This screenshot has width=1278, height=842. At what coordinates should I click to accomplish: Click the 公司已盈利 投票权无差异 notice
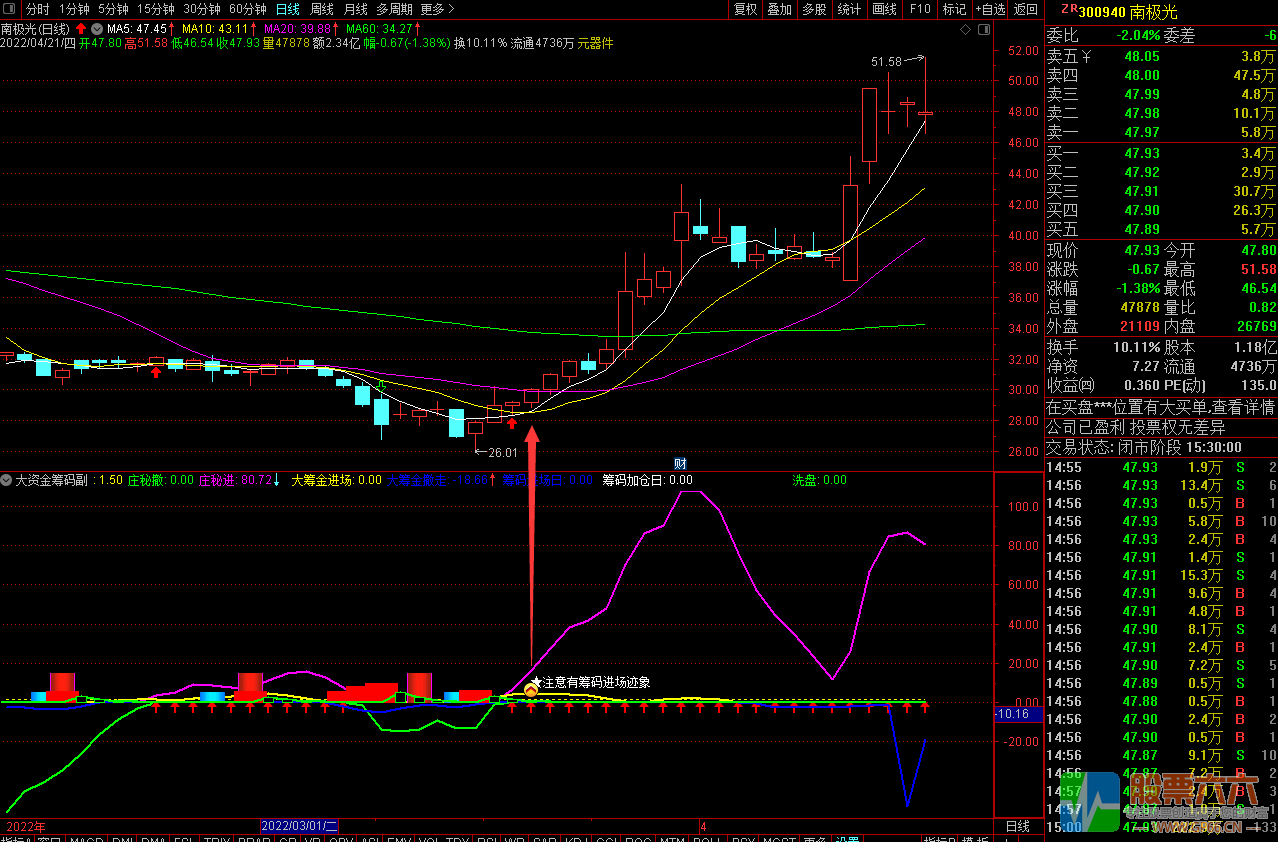pos(1135,427)
